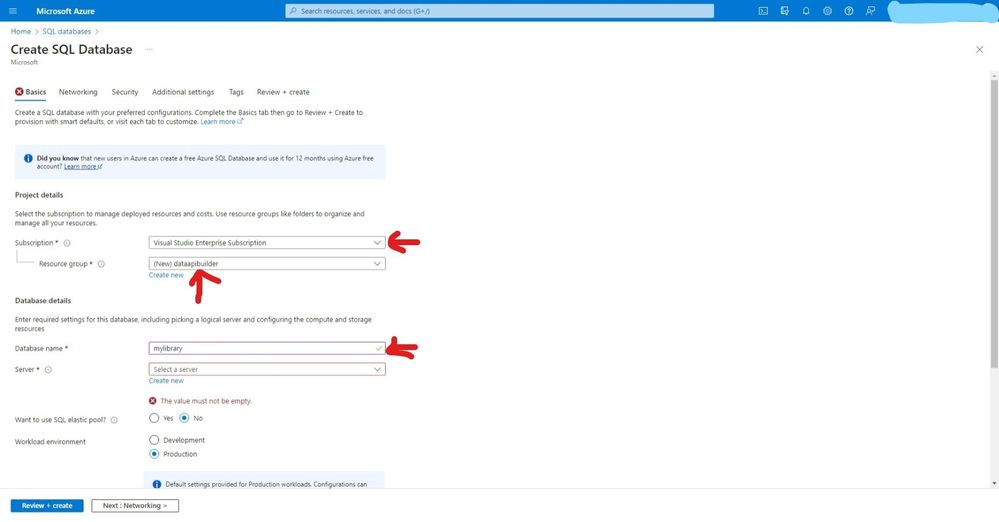Choose Production workload environment
Screen dimensions: 999x522
154,454
